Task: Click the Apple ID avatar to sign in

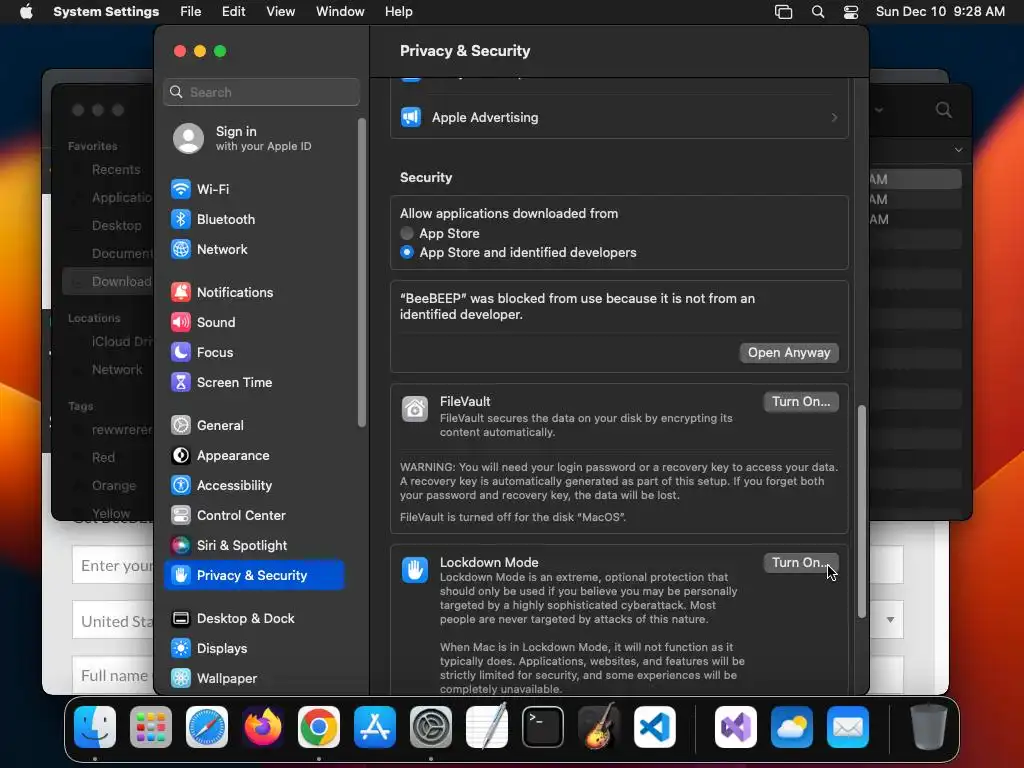Action: pos(188,138)
